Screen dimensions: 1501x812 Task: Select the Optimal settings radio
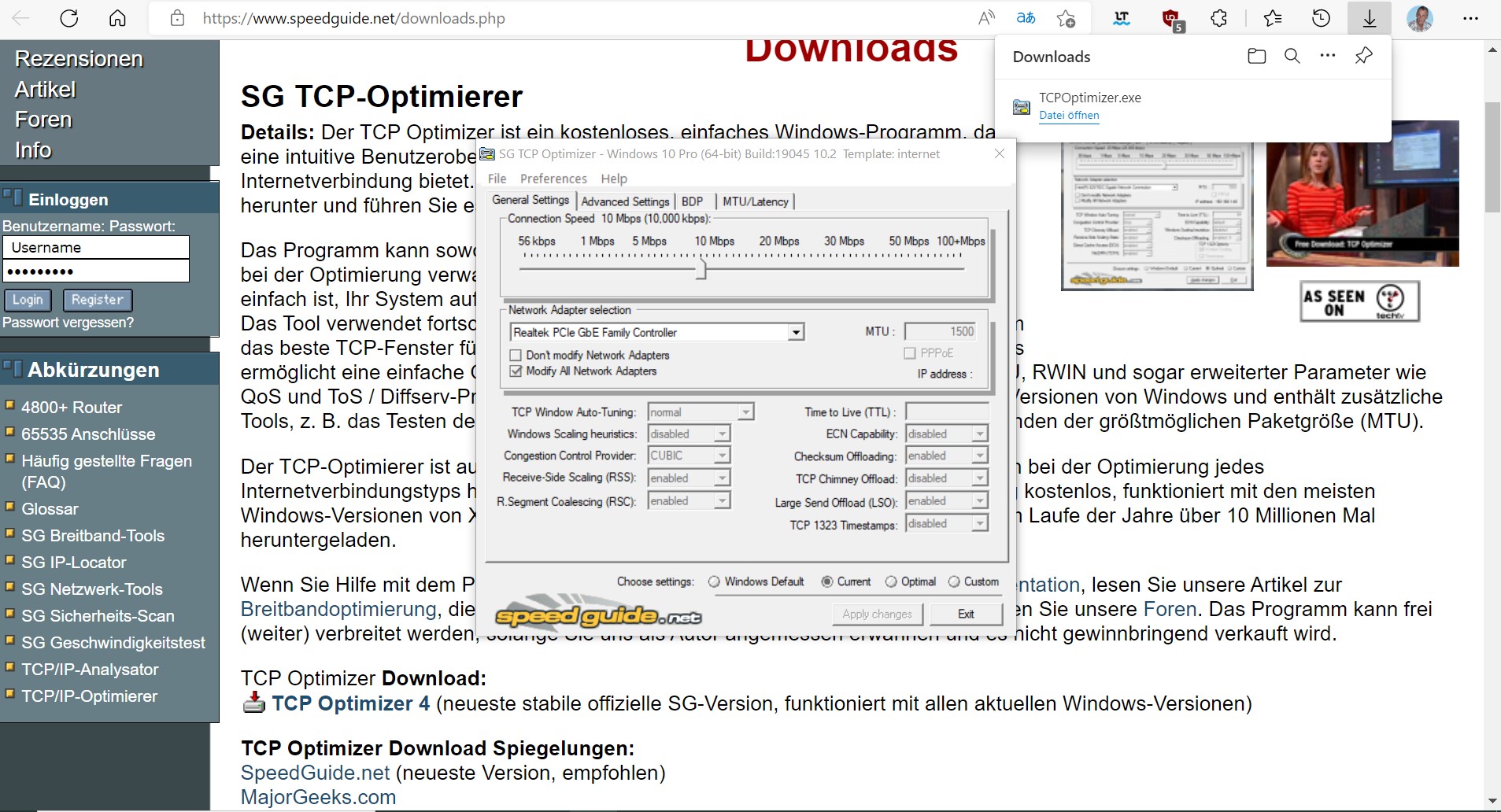click(891, 581)
